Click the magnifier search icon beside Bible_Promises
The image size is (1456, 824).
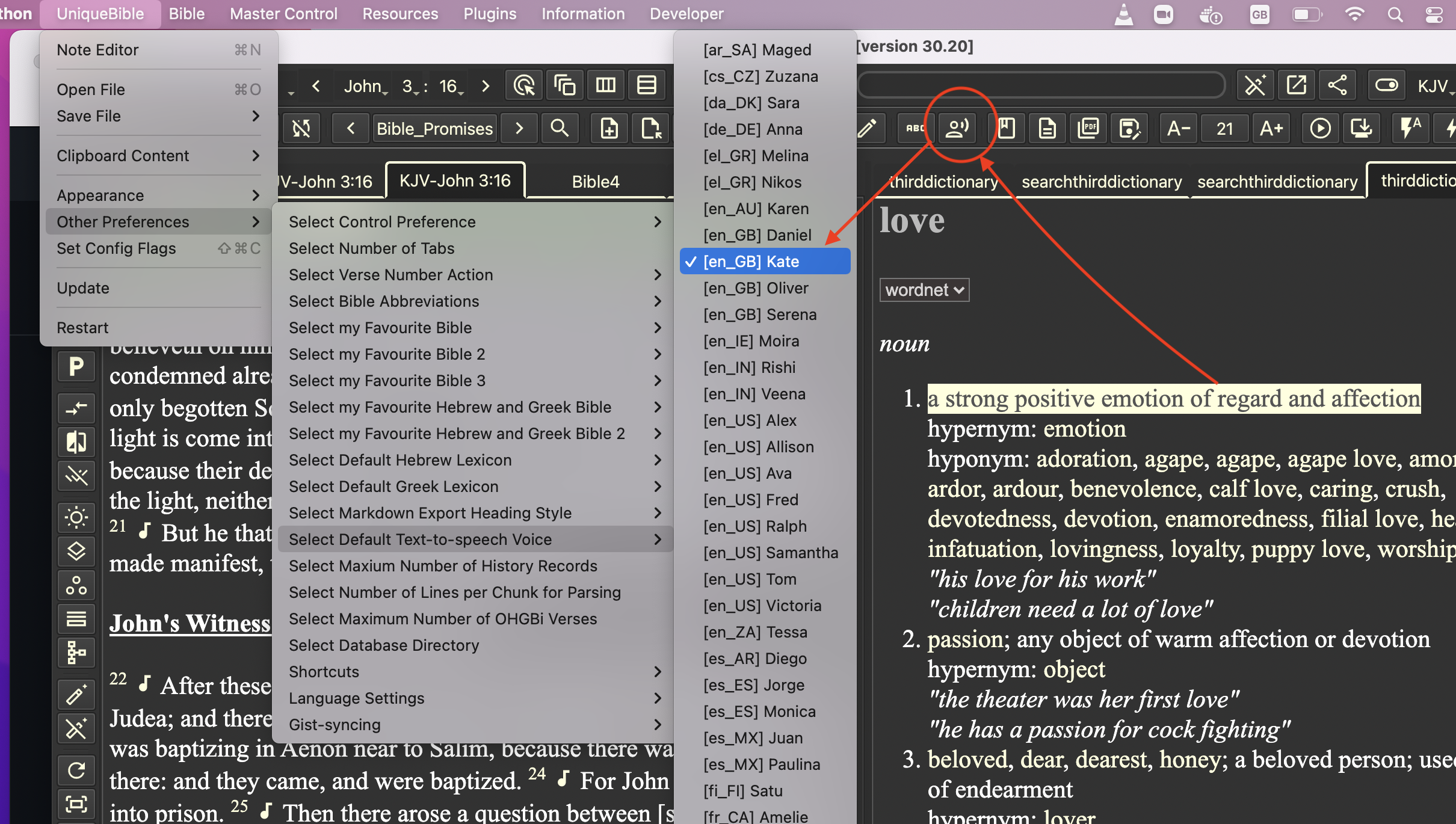pos(560,128)
